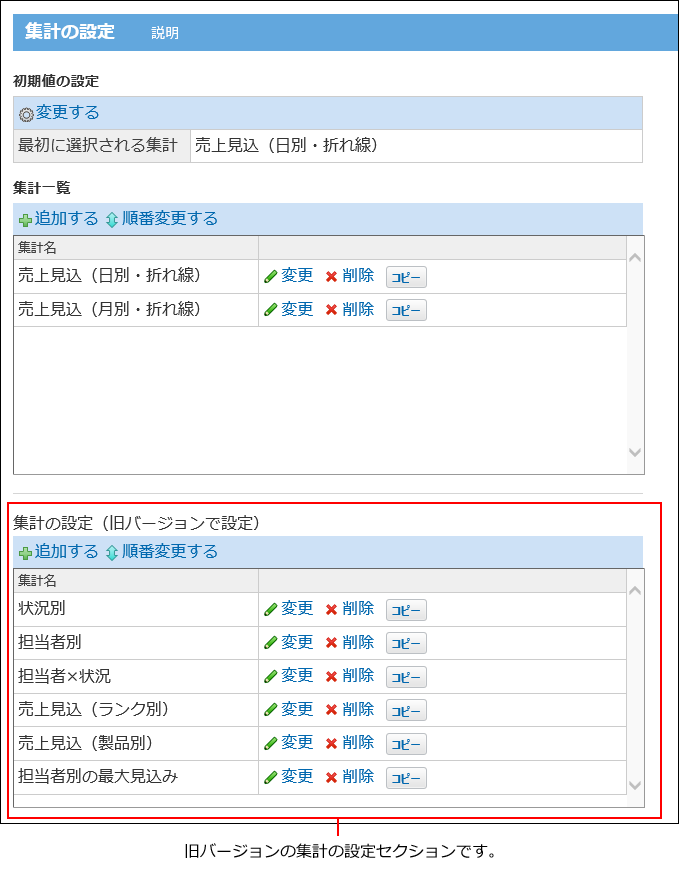Click 追加する in the 集計一覧 section
The height and width of the screenshot is (870, 679).
(66, 219)
